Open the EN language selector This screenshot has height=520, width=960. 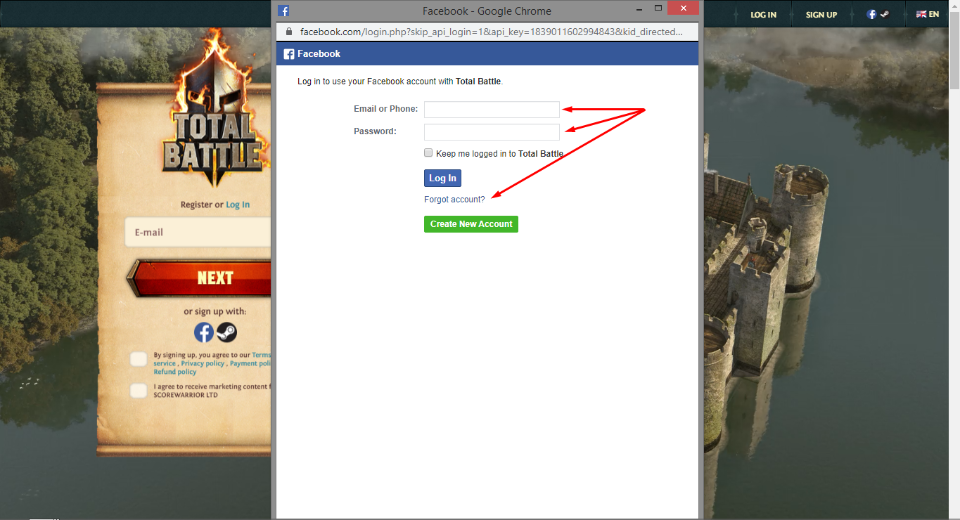(x=927, y=14)
